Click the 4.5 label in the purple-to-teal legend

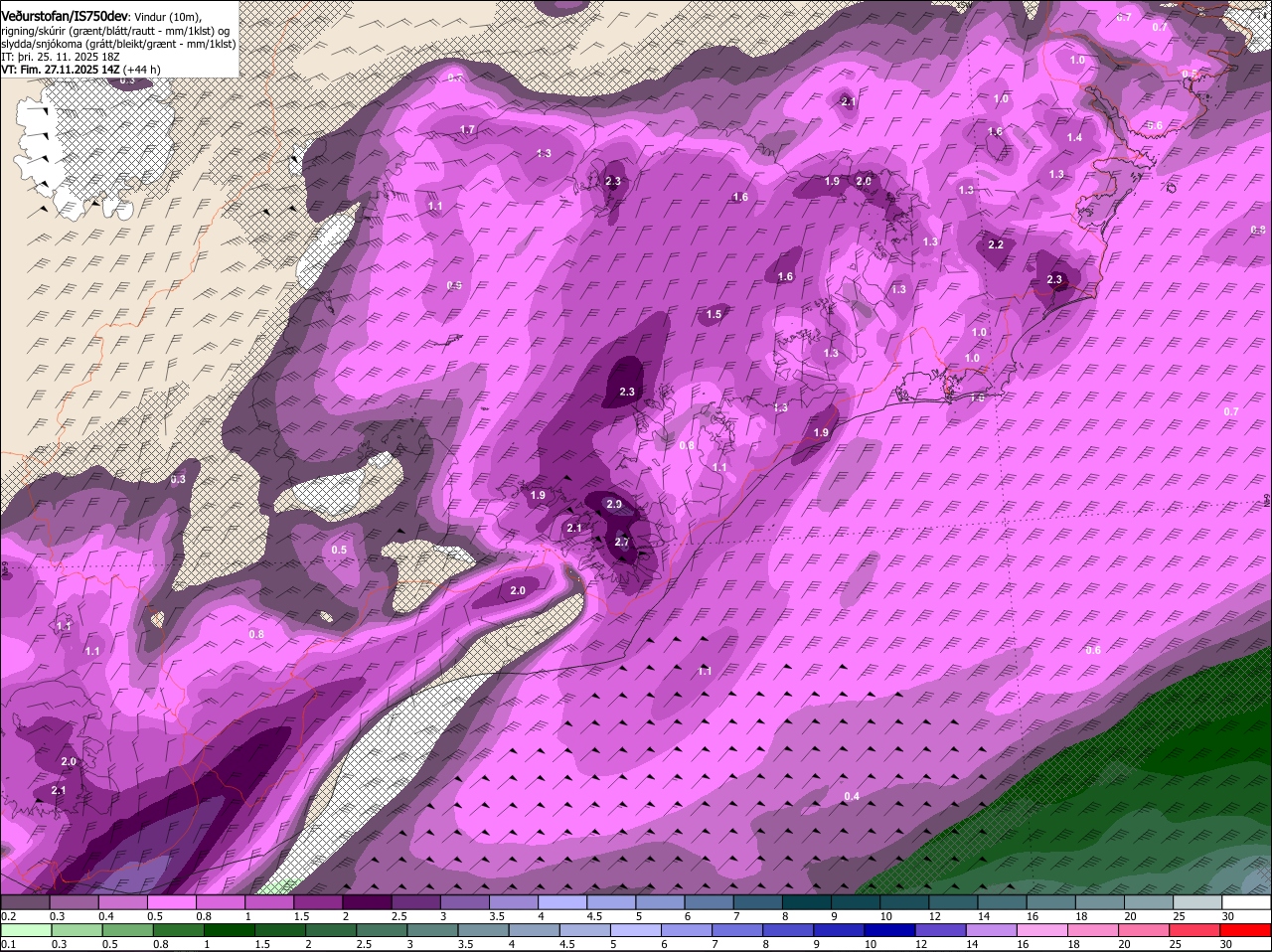(594, 915)
